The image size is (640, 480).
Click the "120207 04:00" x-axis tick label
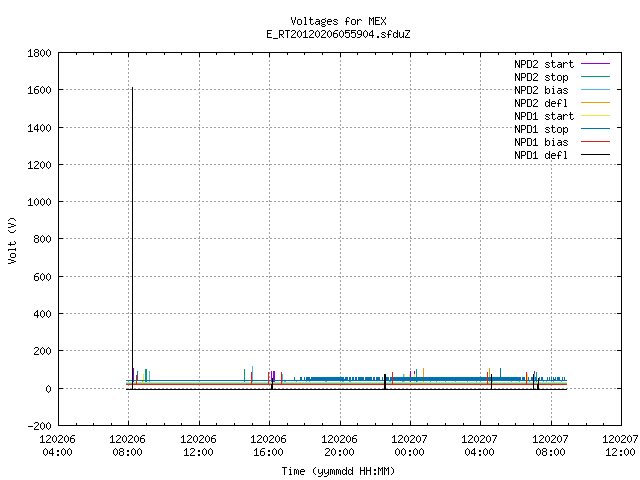coord(479,446)
